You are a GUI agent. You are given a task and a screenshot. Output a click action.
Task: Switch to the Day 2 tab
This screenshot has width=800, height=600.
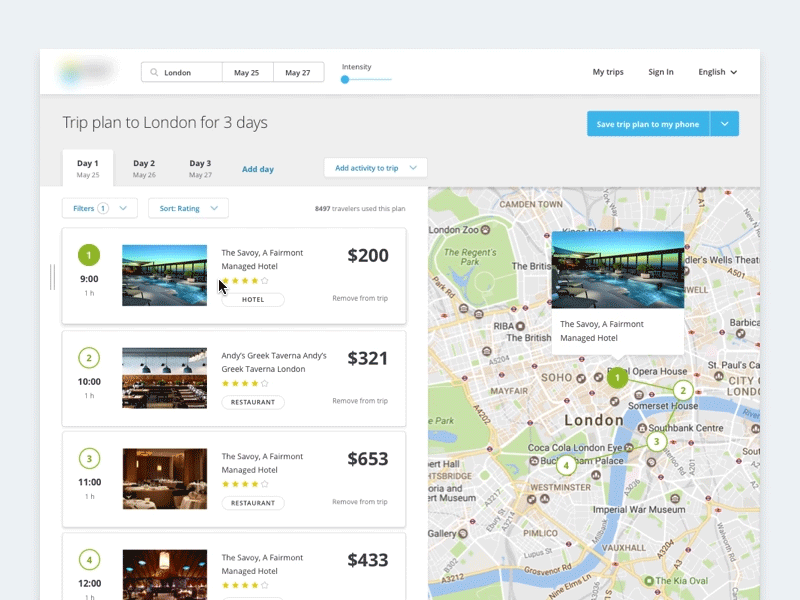[x=144, y=168]
